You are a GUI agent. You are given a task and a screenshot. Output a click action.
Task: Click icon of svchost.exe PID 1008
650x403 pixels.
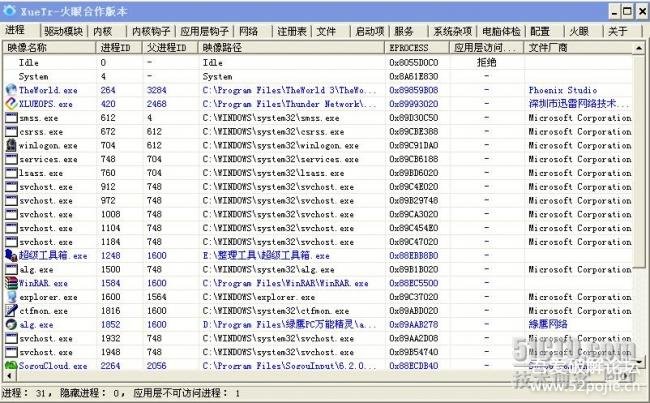(x=11, y=214)
